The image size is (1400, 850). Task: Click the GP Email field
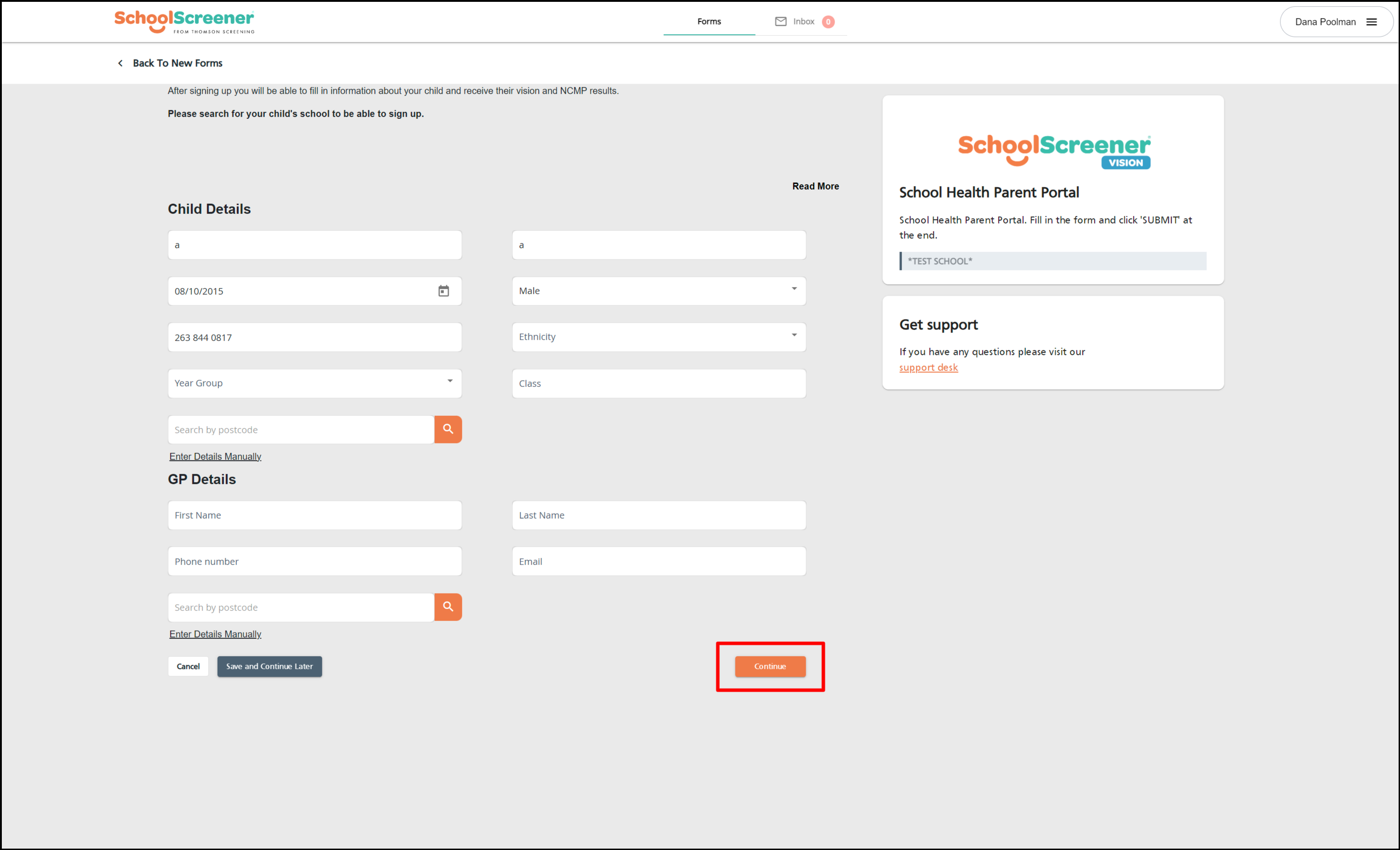click(x=659, y=561)
